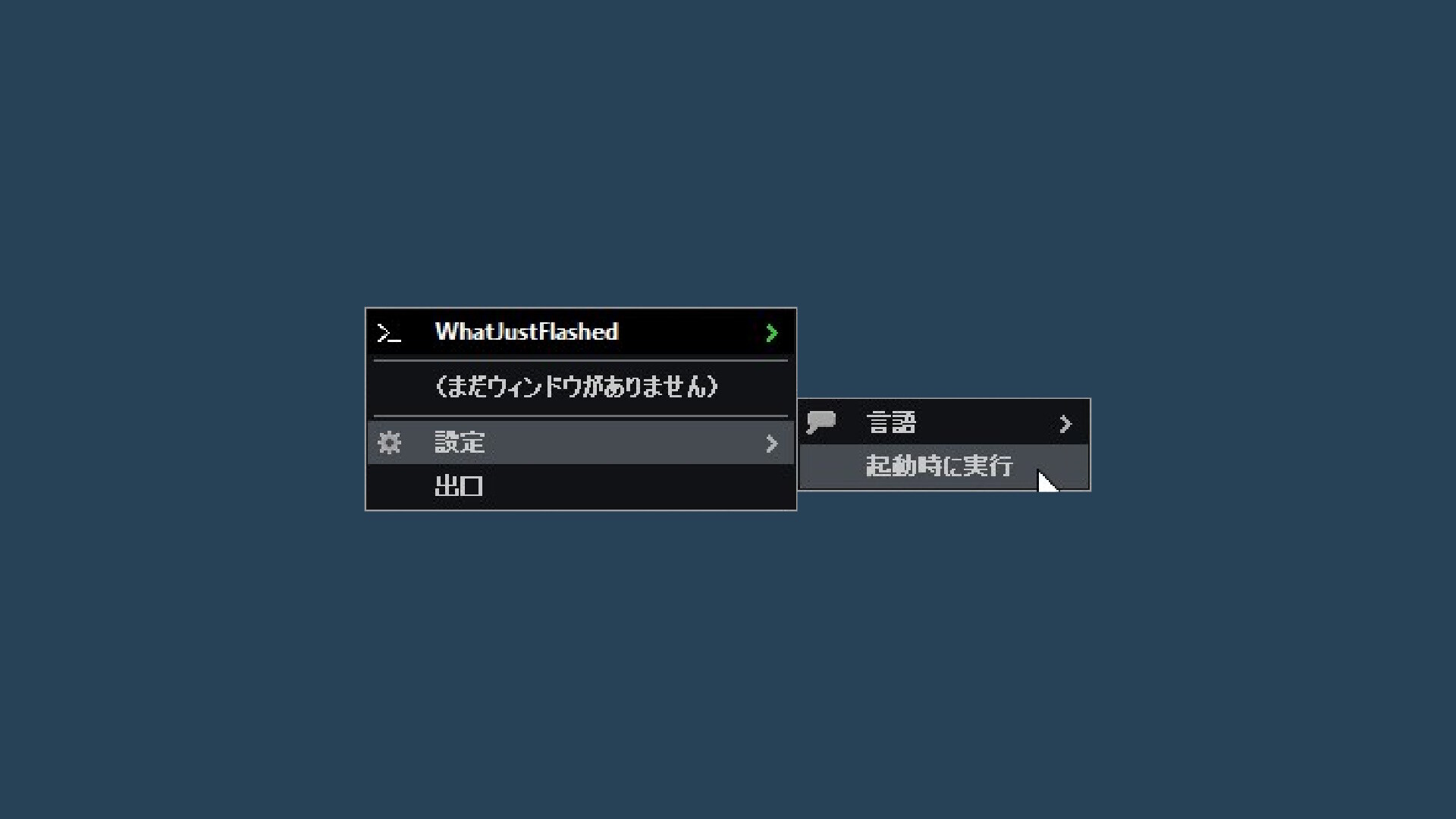
Task: Click the 出口 label text
Action: tap(459, 486)
